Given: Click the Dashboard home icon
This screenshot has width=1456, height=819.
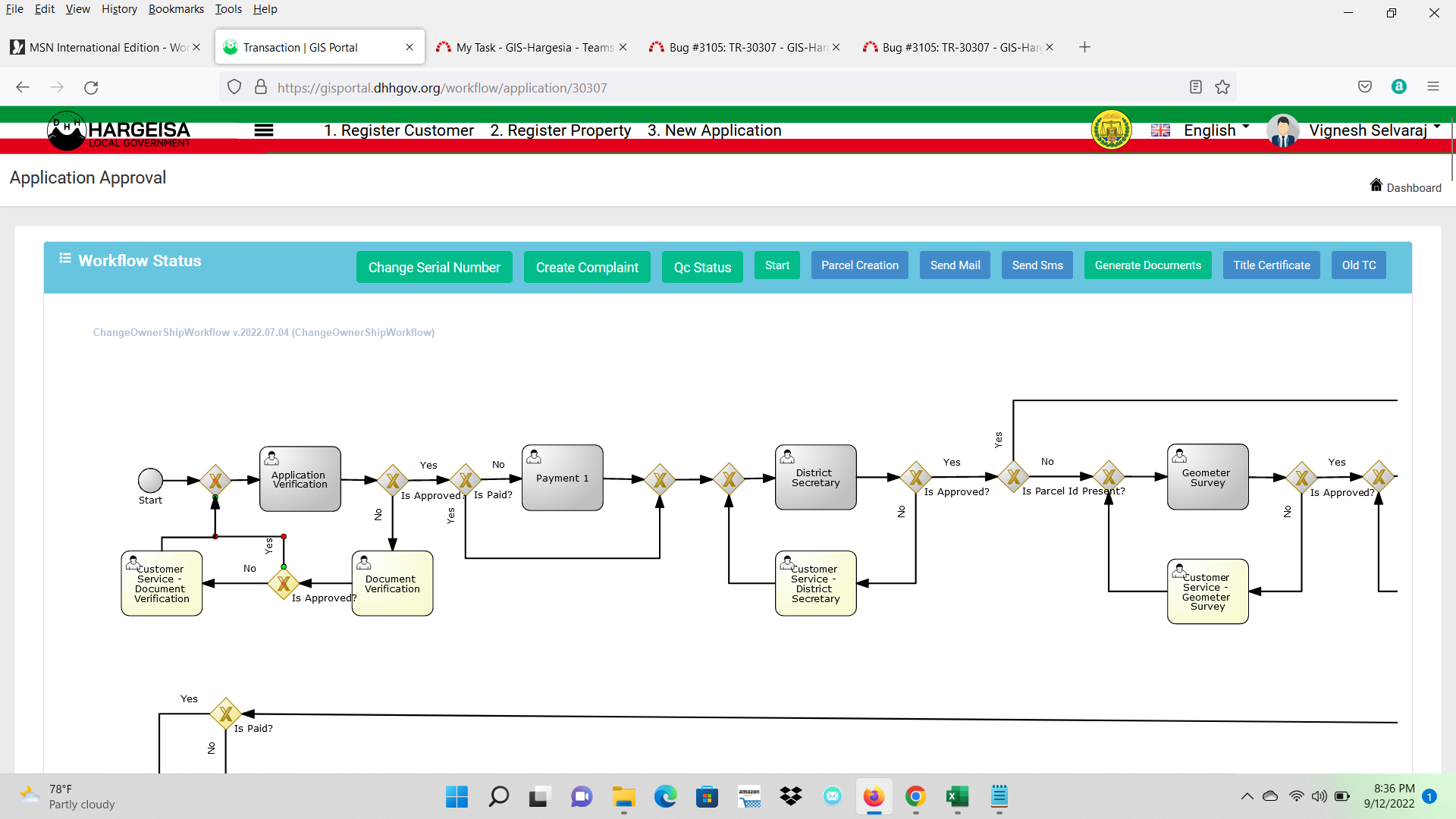Looking at the screenshot, I should [x=1376, y=185].
